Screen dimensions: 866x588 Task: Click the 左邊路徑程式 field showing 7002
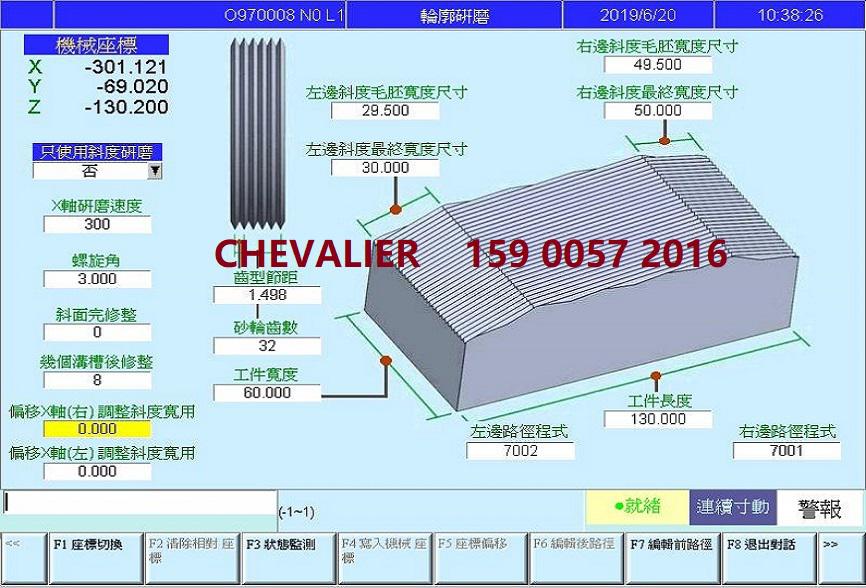[x=519, y=451]
